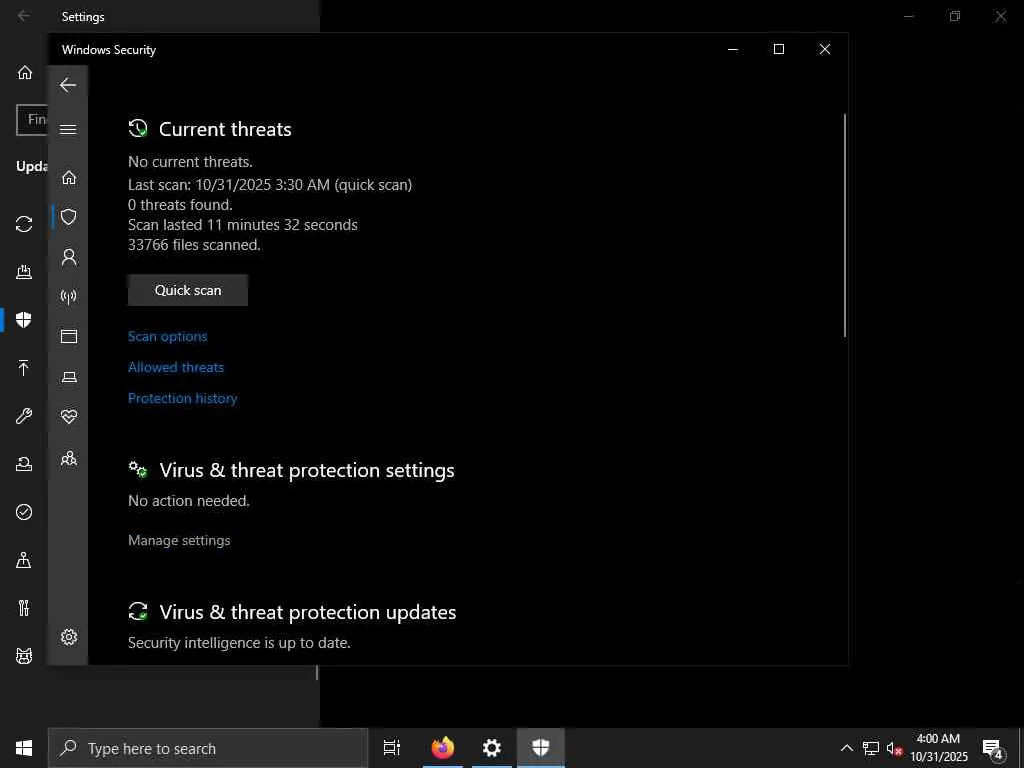Open Backup icon in Settings sidebar
Viewport: 1024px width, 768px height.
(24, 368)
